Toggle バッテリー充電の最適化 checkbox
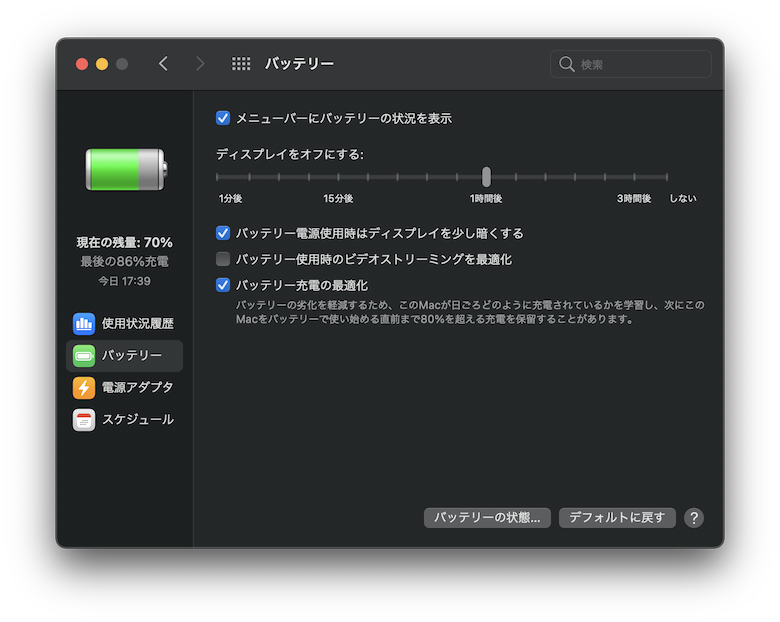This screenshot has height=622, width=780. click(223, 285)
